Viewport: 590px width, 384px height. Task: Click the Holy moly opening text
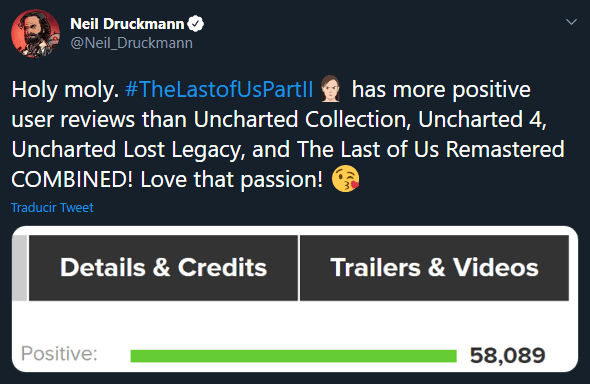pyautogui.click(x=65, y=90)
